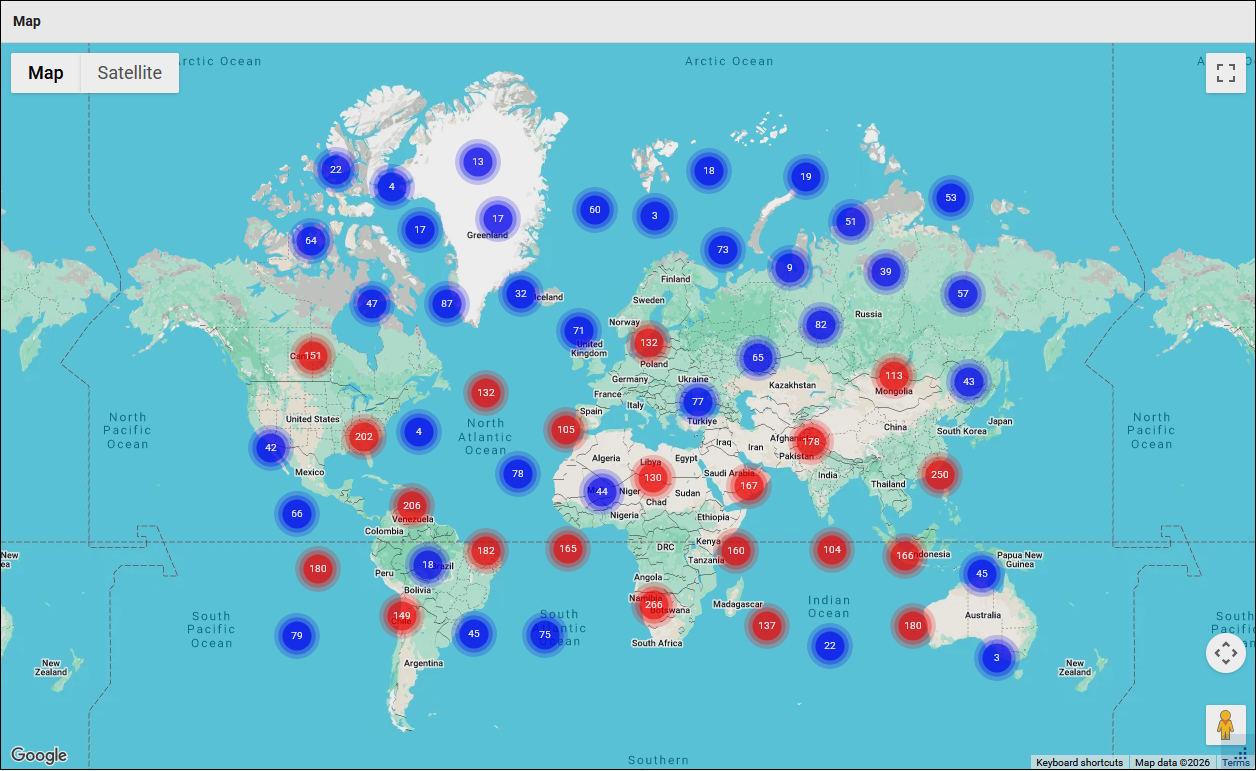This screenshot has height=771, width=1256.
Task: Open the map camera controls
Action: click(x=1226, y=654)
